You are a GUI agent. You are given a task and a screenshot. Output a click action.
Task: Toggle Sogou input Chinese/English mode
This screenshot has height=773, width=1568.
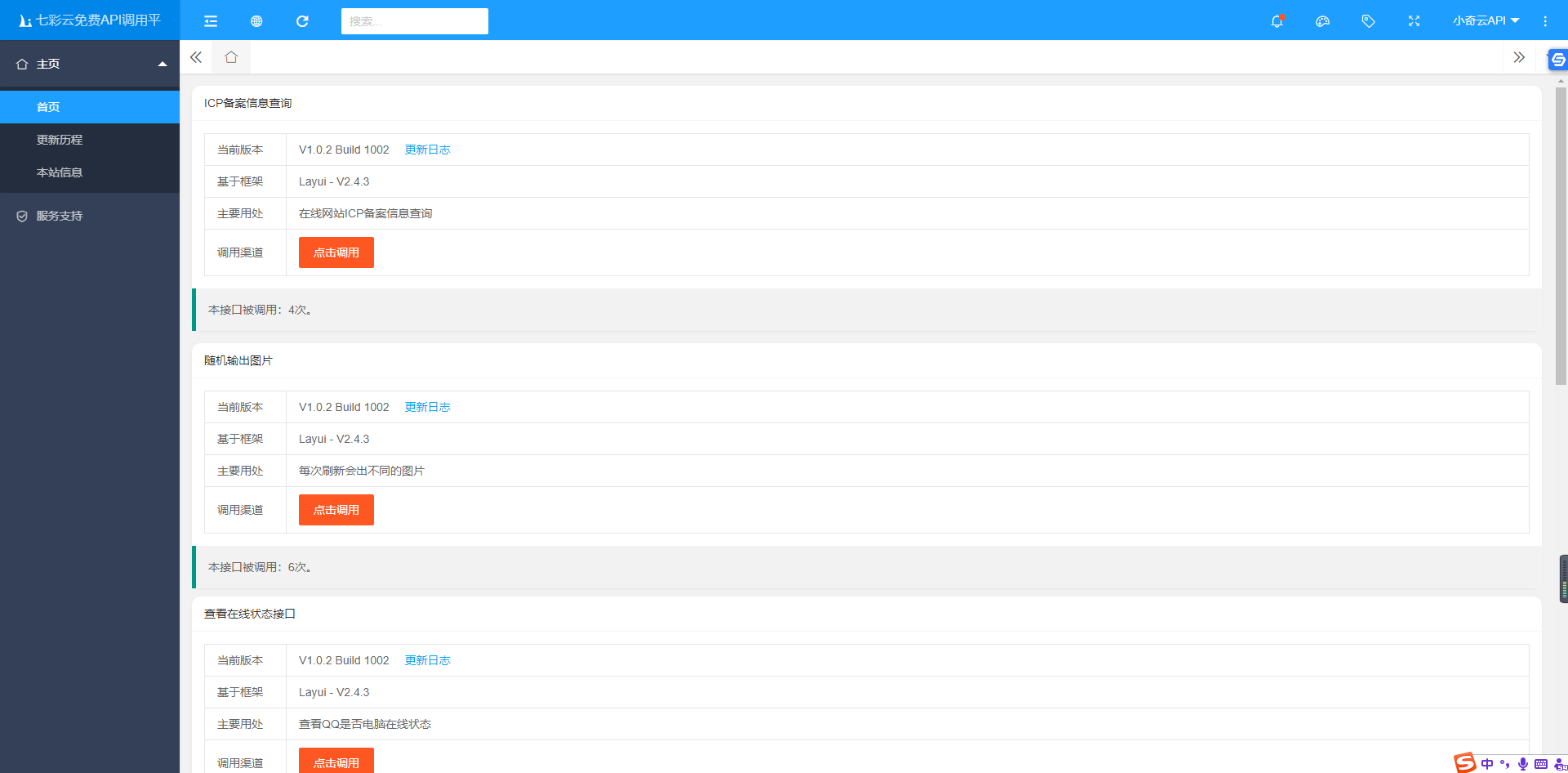coord(1487,764)
